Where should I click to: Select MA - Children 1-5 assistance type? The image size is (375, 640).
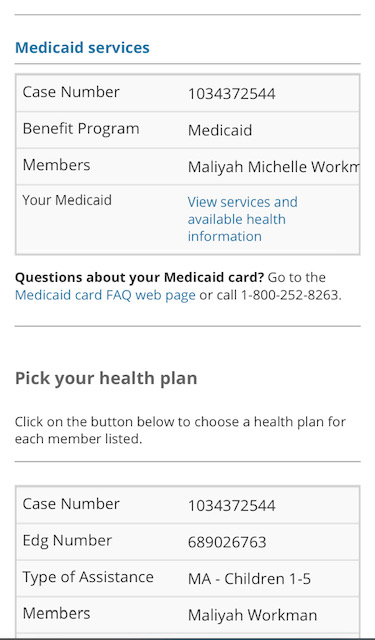[249, 579]
